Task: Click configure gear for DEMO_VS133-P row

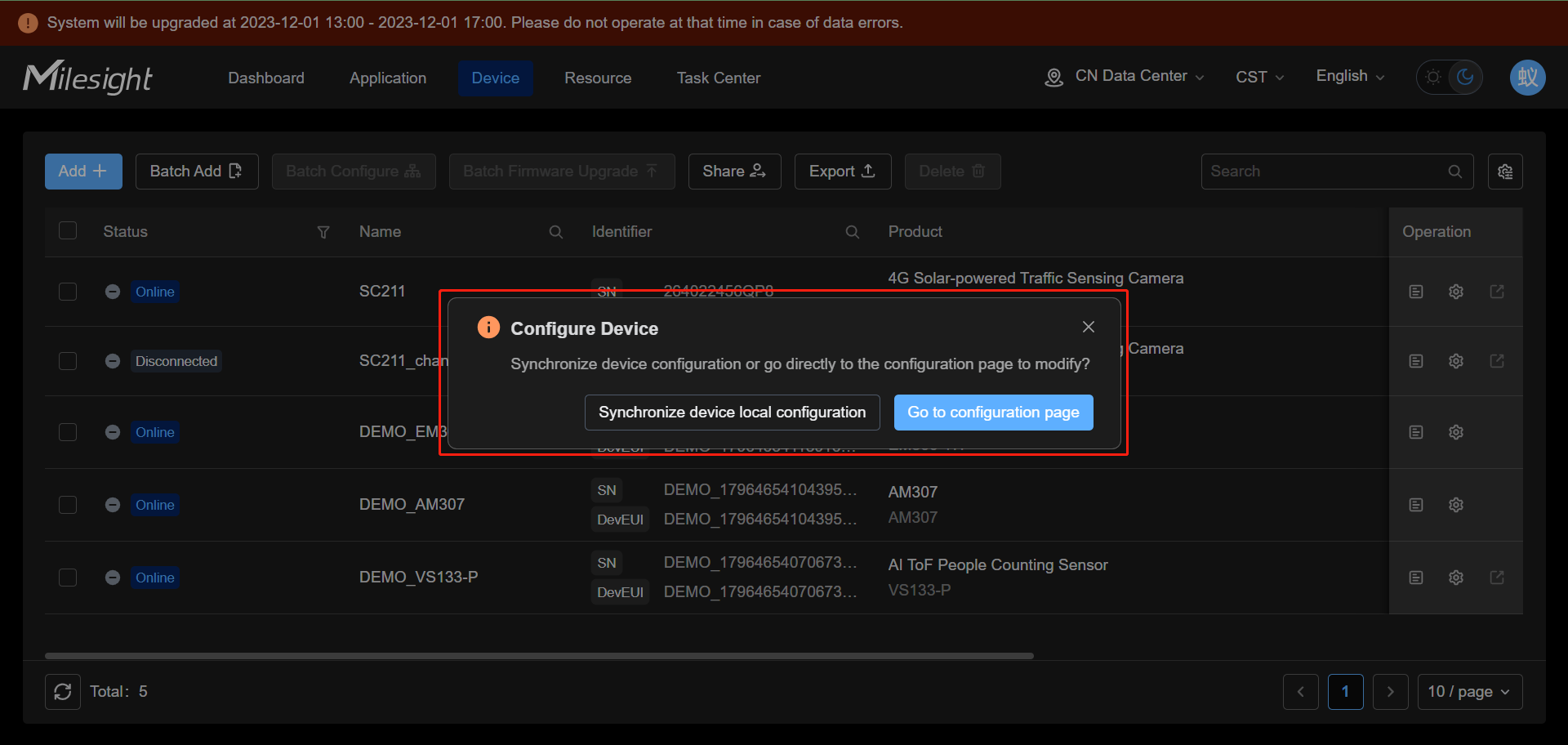Action: (x=1456, y=578)
